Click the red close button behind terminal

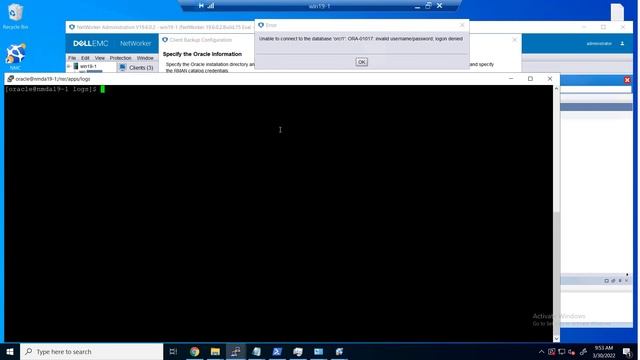click(627, 80)
